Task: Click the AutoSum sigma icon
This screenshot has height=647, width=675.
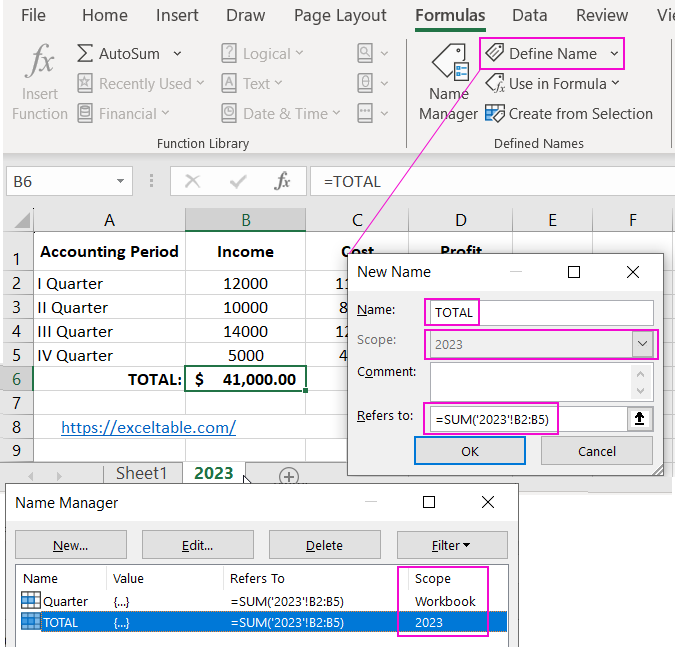Action: (x=85, y=54)
